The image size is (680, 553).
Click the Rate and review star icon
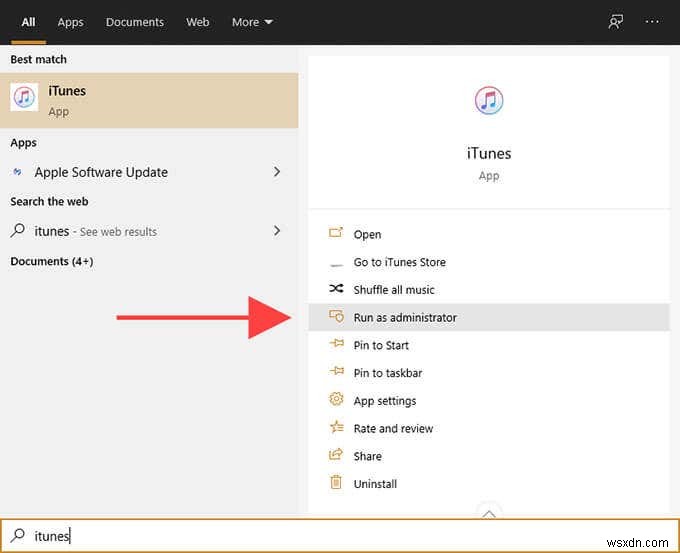pyautogui.click(x=336, y=428)
